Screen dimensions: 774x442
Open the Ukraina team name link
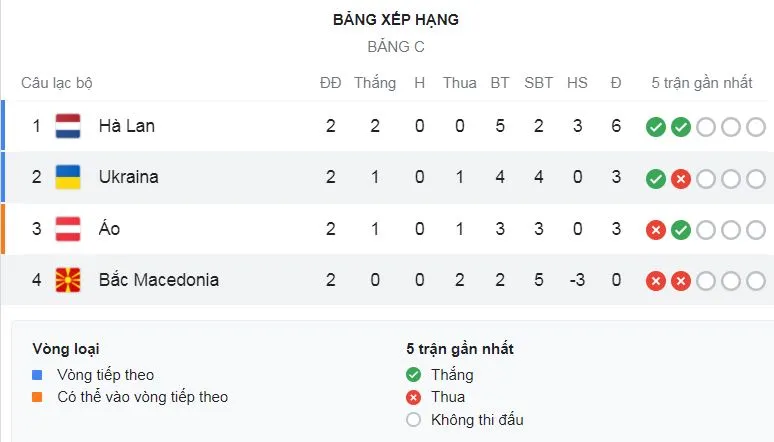[x=128, y=177]
